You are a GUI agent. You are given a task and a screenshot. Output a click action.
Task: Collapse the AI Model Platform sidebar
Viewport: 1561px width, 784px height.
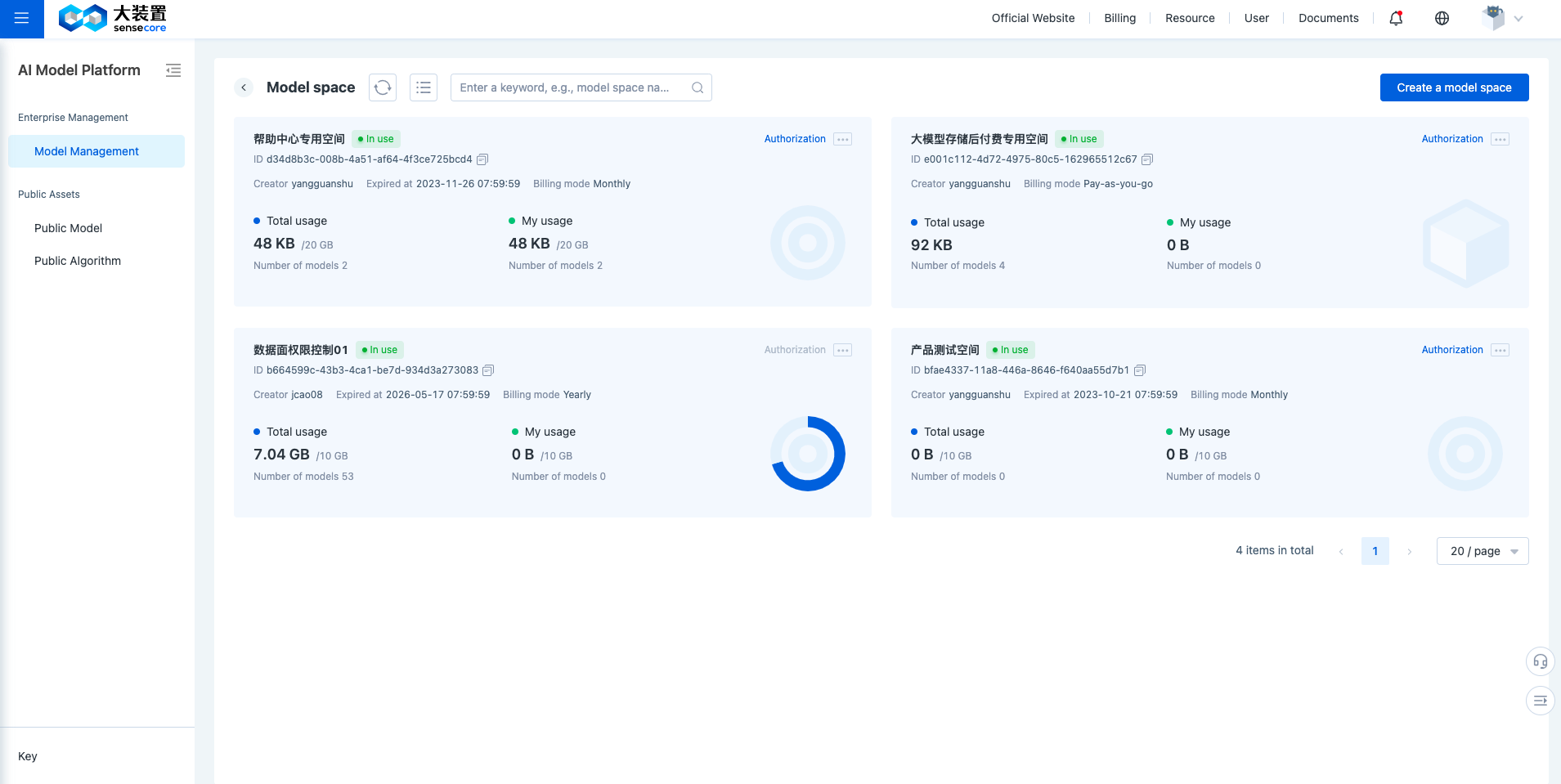coord(173,70)
